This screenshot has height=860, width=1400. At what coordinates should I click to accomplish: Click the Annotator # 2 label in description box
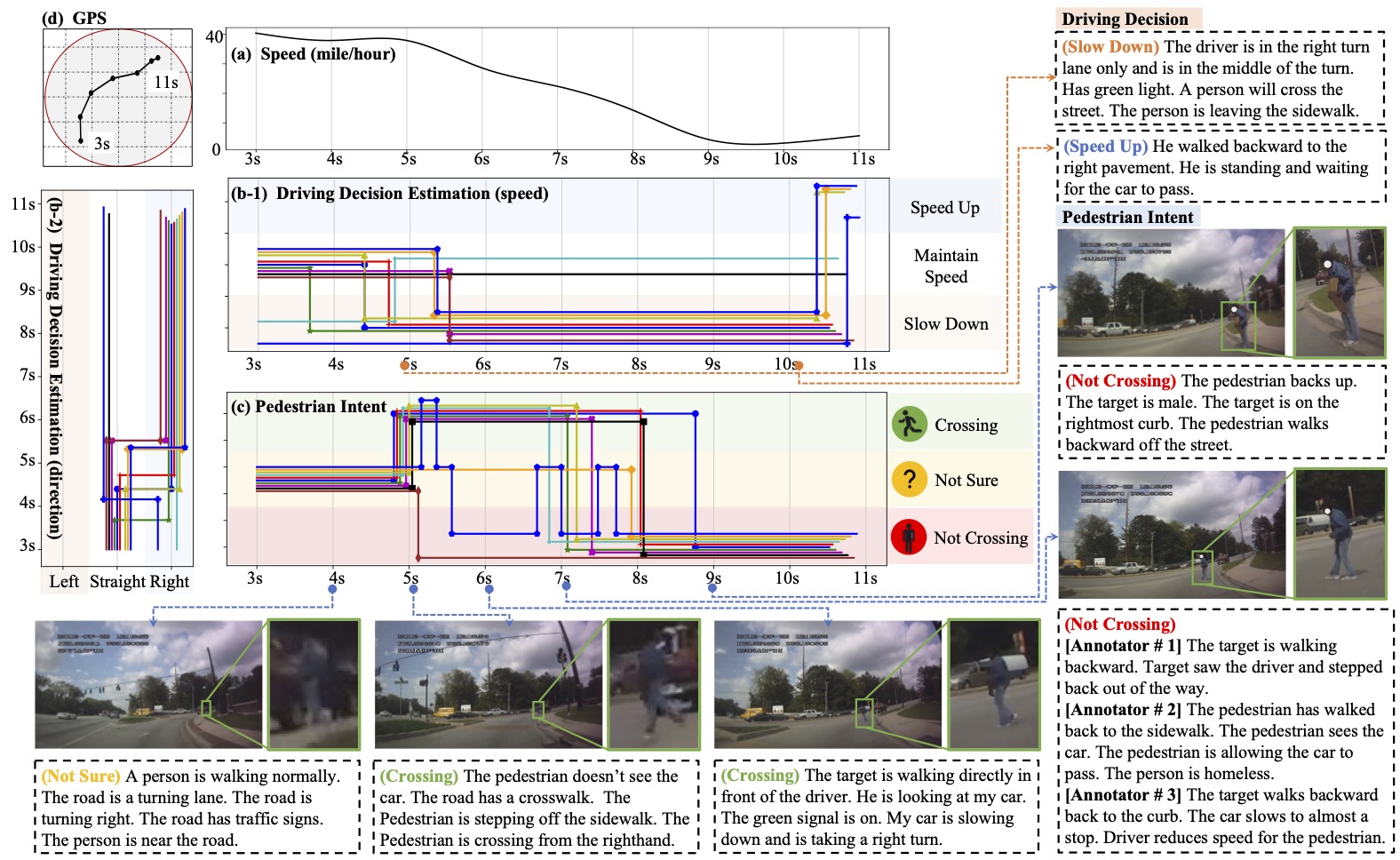(1123, 709)
